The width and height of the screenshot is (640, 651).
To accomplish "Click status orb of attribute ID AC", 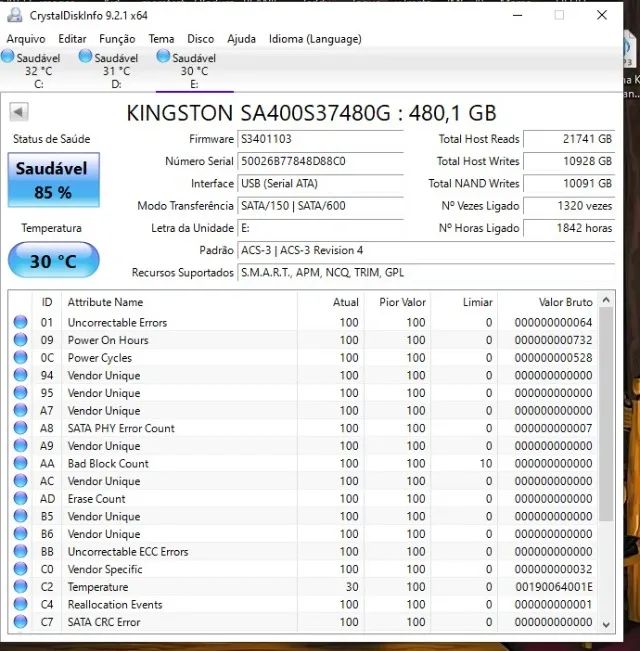I will click(x=20, y=481).
